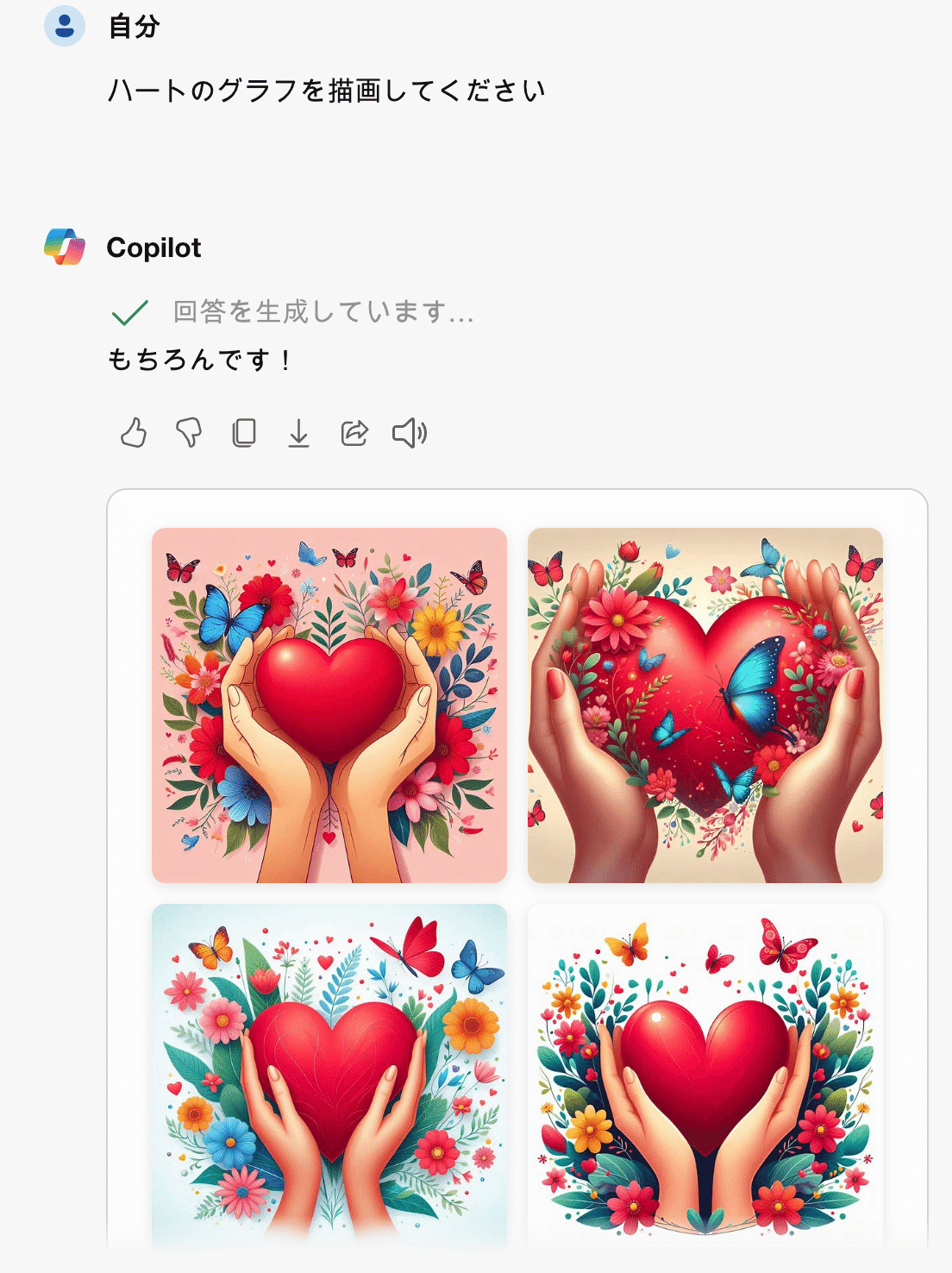952x1273 pixels.
Task: Click the もちろんです！ reply text
Action: click(201, 359)
